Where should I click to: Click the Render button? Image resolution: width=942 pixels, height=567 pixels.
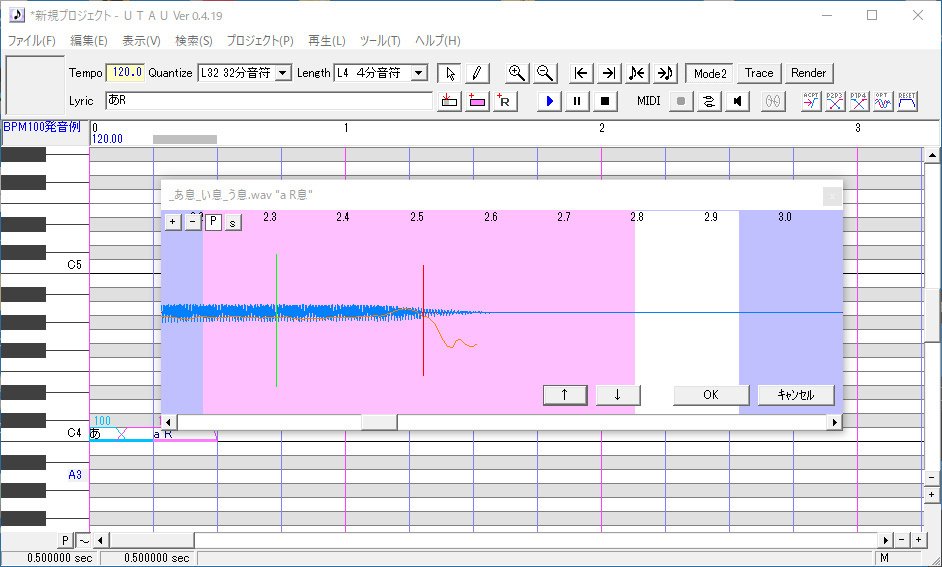tap(809, 73)
